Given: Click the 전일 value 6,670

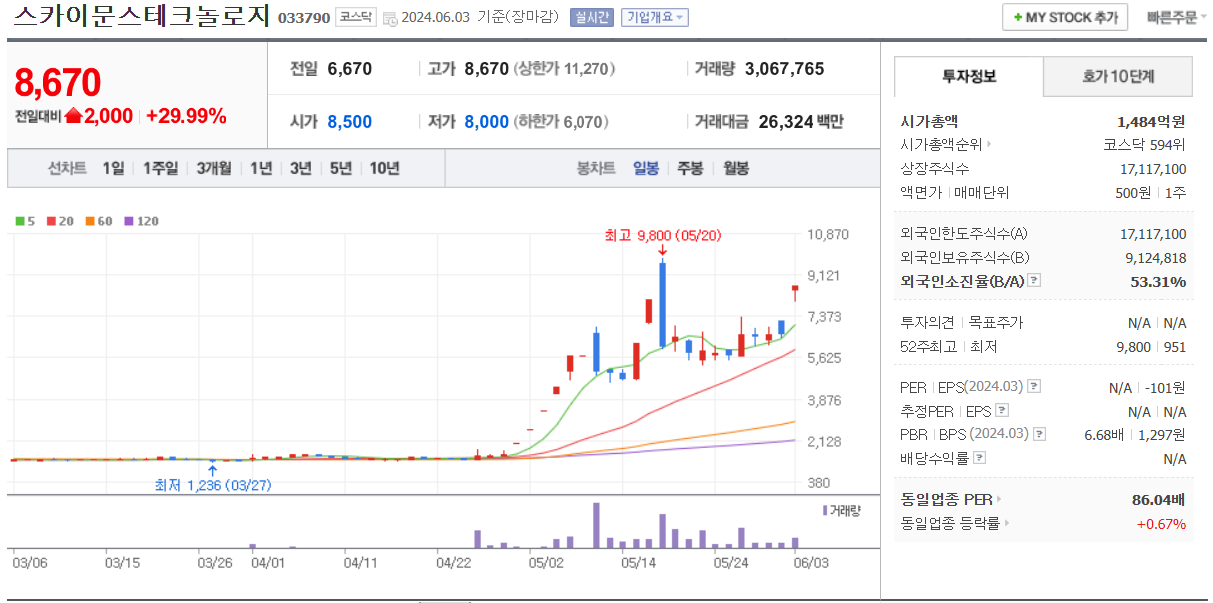Looking at the screenshot, I should click(x=349, y=69).
